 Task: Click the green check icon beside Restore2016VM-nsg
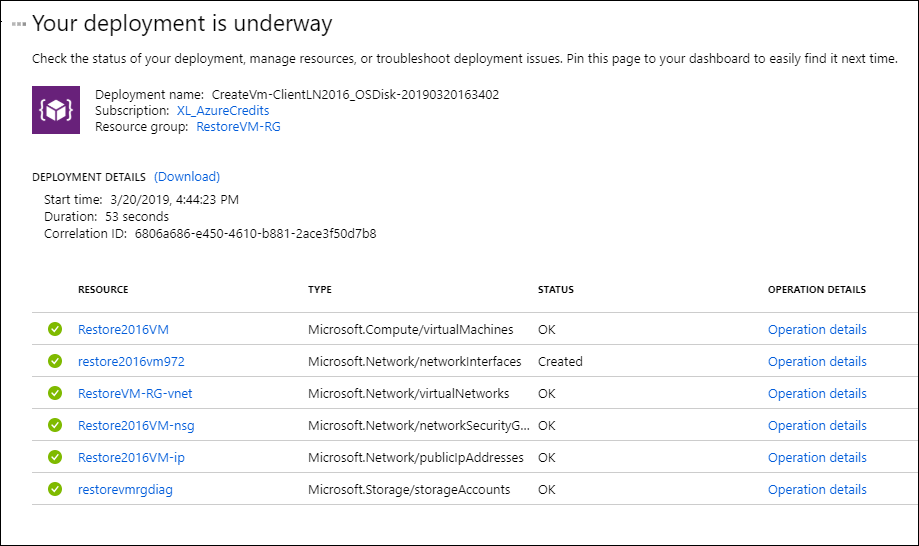pyautogui.click(x=55, y=425)
